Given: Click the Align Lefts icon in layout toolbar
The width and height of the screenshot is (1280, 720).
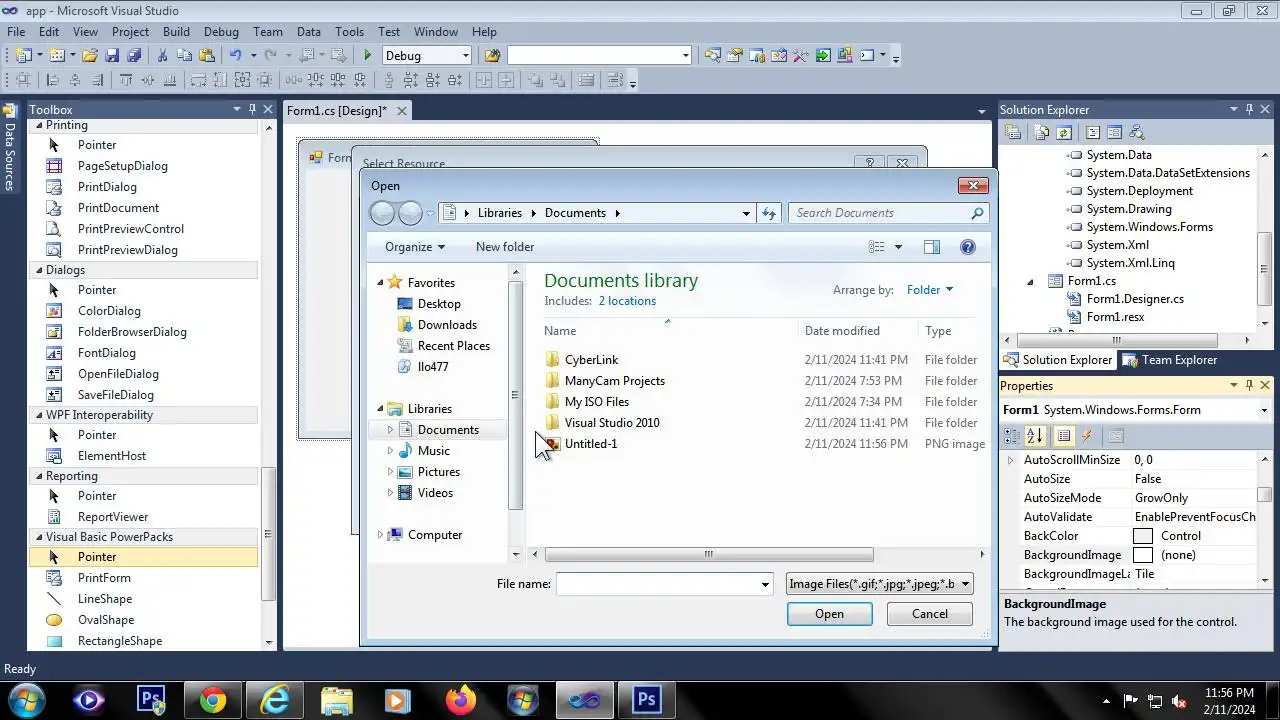Looking at the screenshot, I should click(x=53, y=81).
